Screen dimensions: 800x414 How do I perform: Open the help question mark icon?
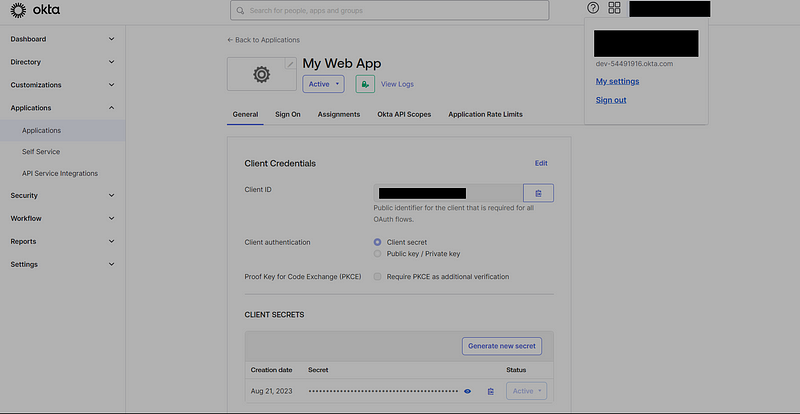click(x=593, y=8)
